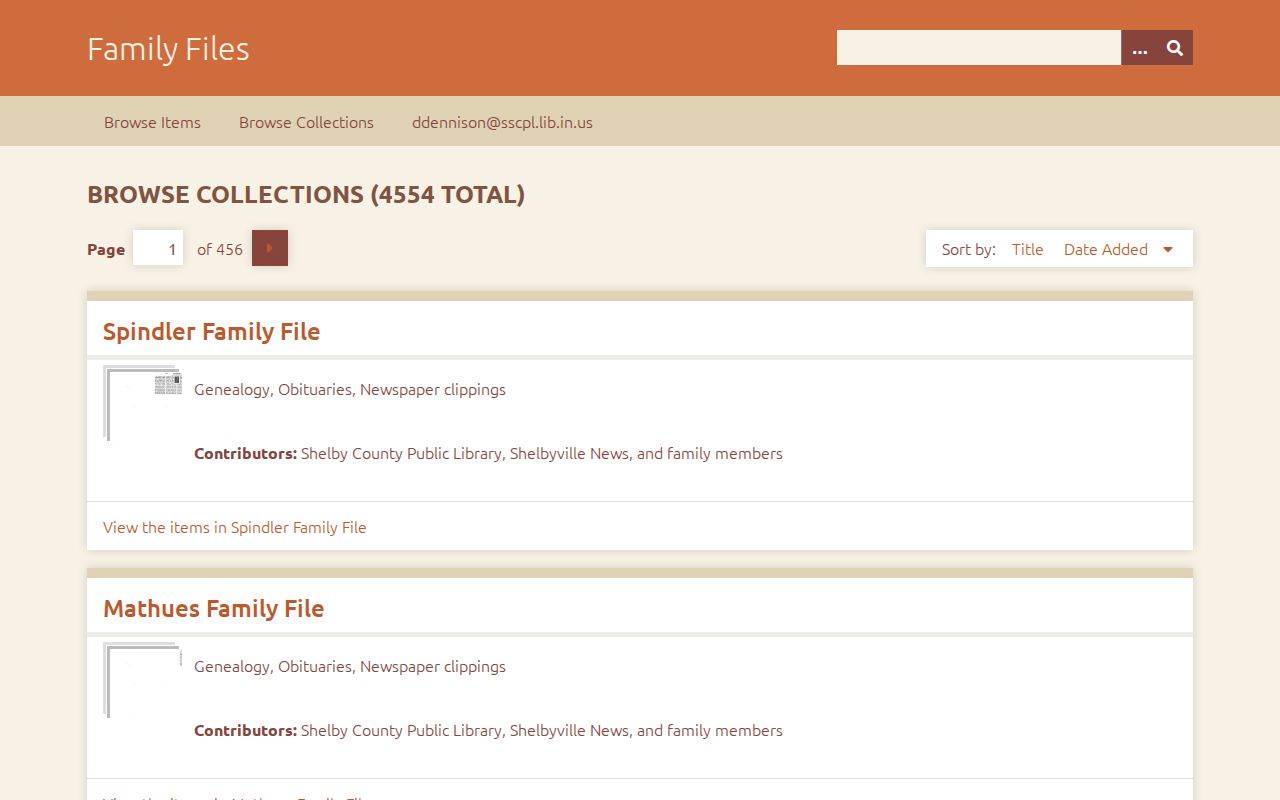This screenshot has width=1280, height=800.
Task: Click the page number input box
Action: [x=158, y=249]
